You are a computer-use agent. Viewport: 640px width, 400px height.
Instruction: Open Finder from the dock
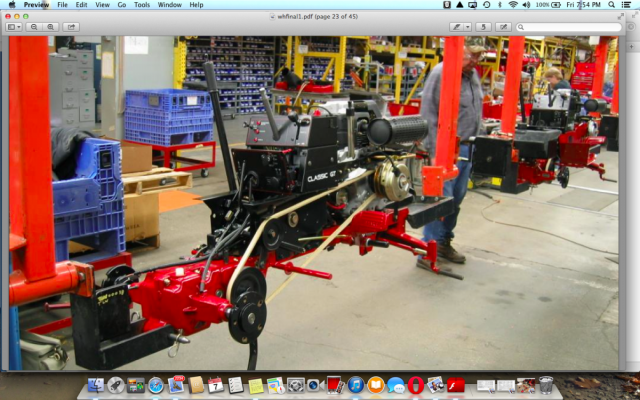click(96, 385)
